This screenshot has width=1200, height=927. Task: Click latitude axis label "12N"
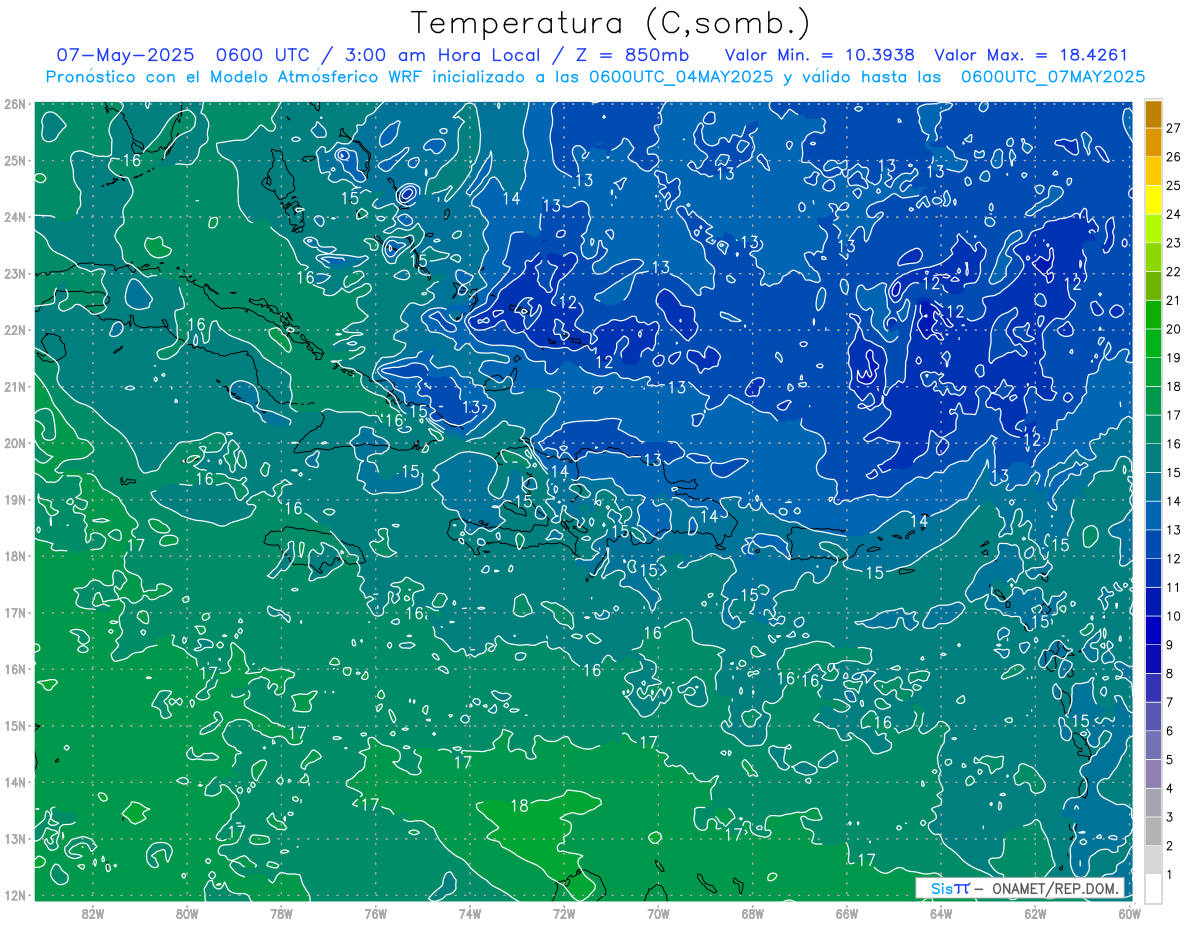click(x=15, y=895)
